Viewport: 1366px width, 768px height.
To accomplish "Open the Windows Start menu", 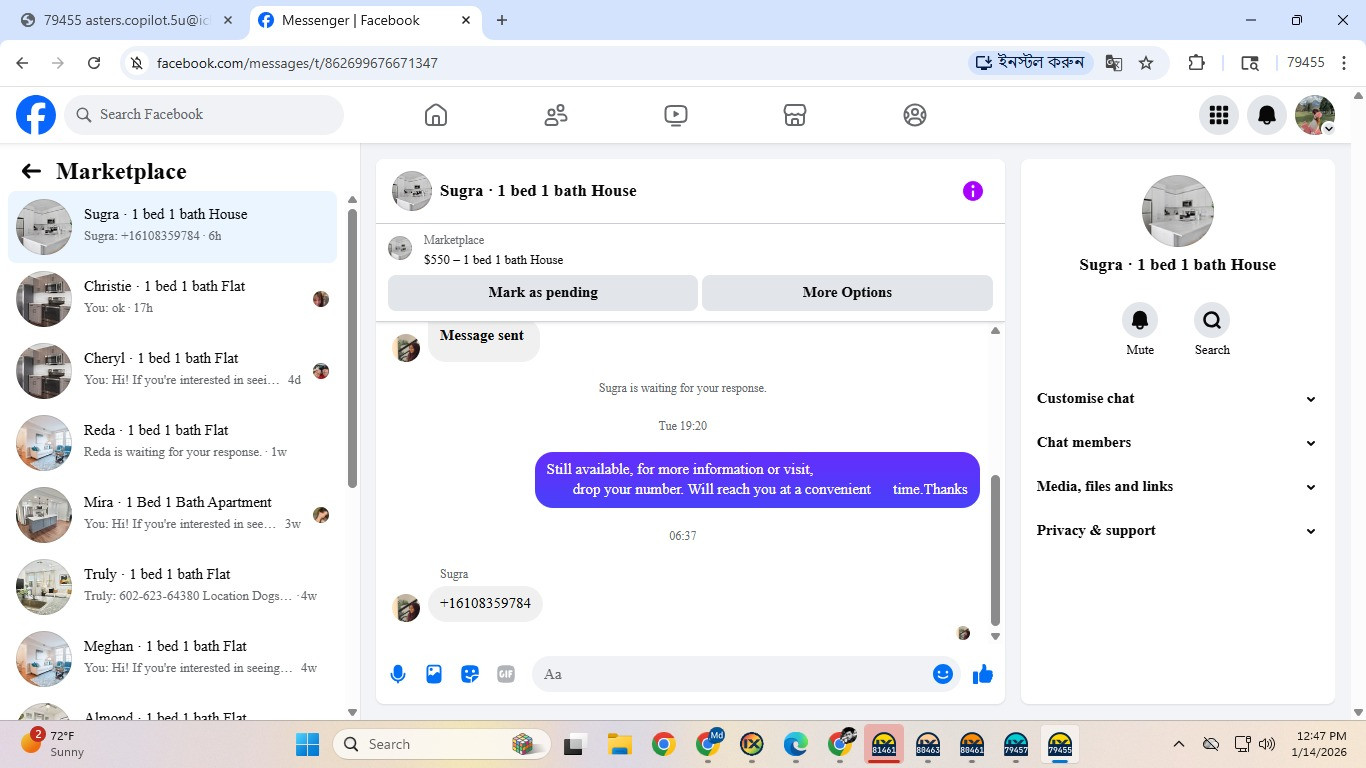I will tap(307, 744).
